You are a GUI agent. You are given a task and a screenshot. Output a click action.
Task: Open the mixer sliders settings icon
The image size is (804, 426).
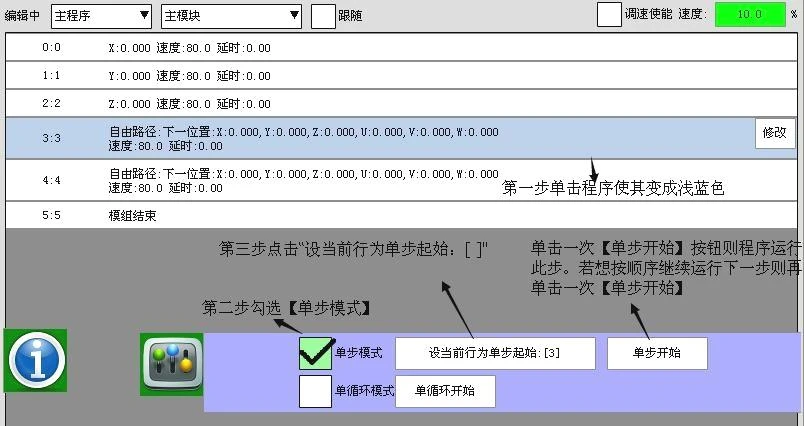coord(172,364)
